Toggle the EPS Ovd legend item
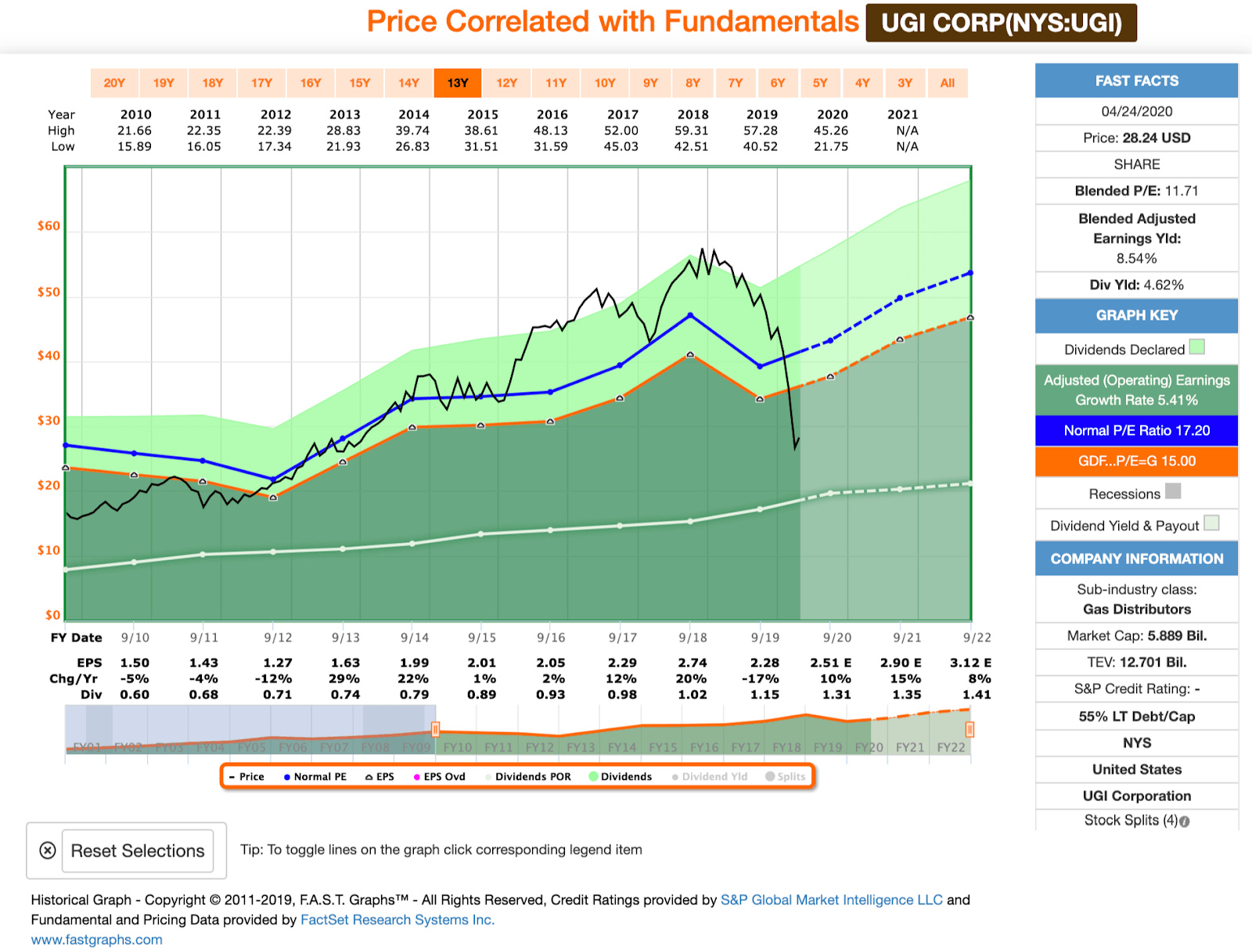1252x952 pixels. pyautogui.click(x=439, y=777)
